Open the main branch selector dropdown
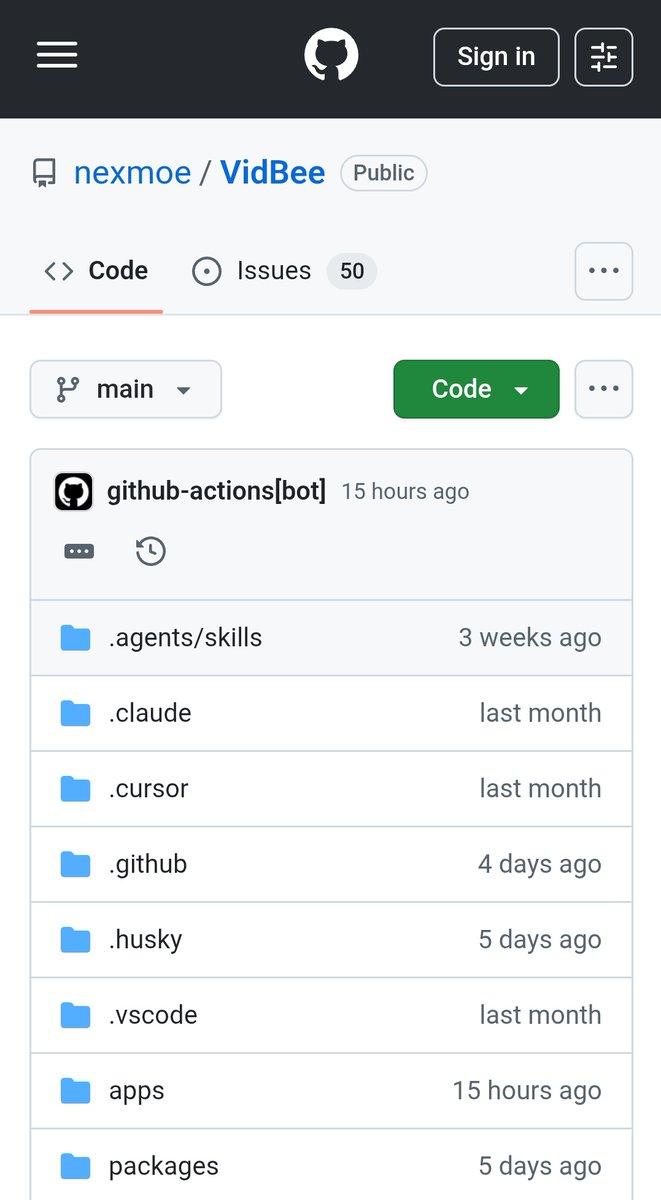This screenshot has width=661, height=1200. coord(126,389)
